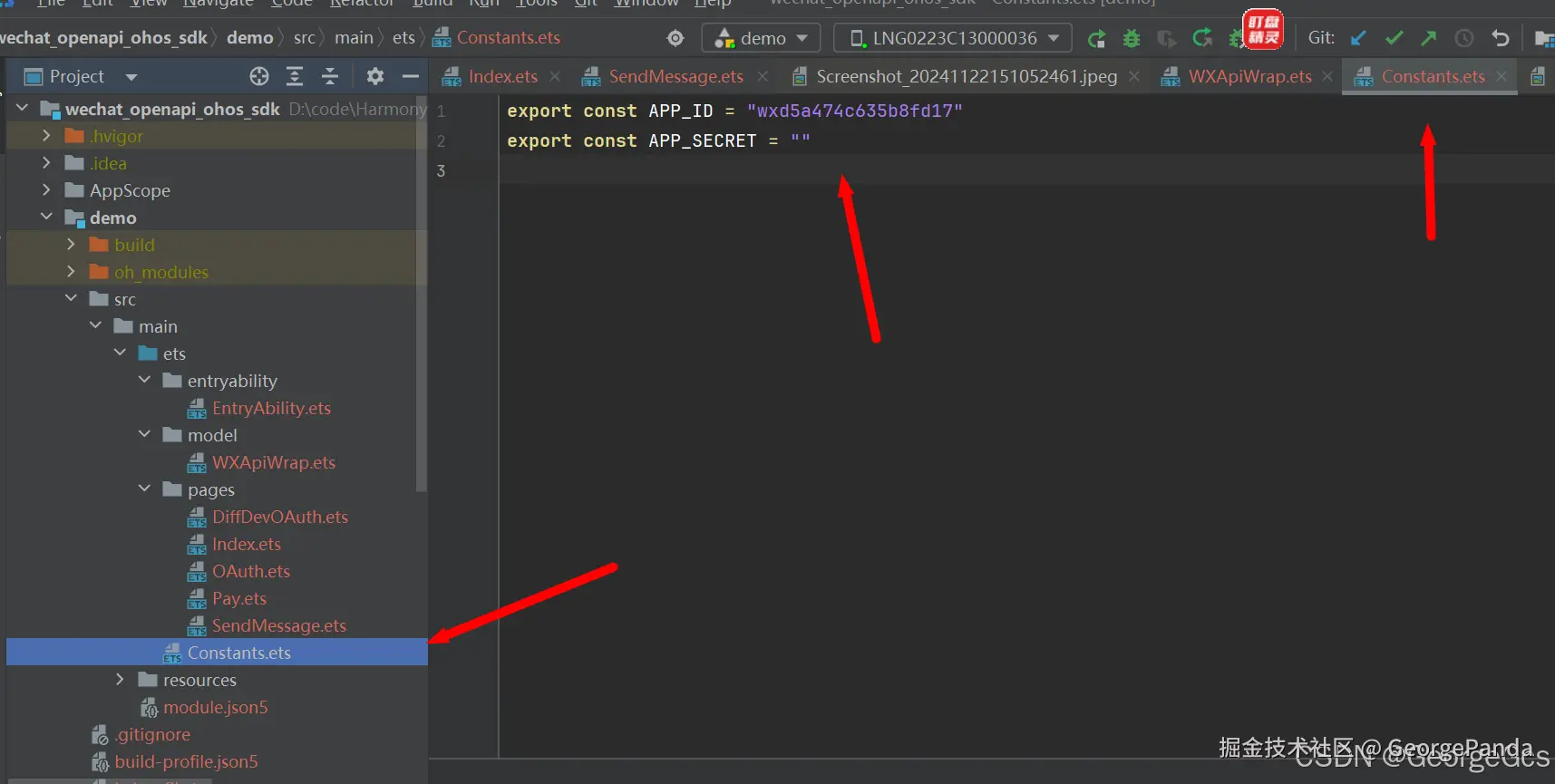Click the greyed-out run with coverage icon

point(1167,38)
